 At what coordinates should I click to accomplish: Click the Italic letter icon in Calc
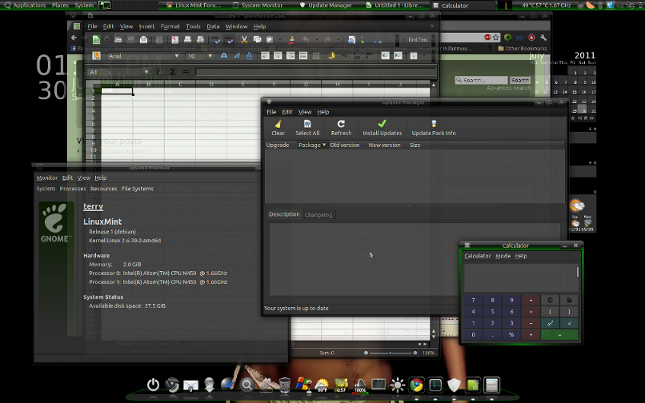point(237,56)
